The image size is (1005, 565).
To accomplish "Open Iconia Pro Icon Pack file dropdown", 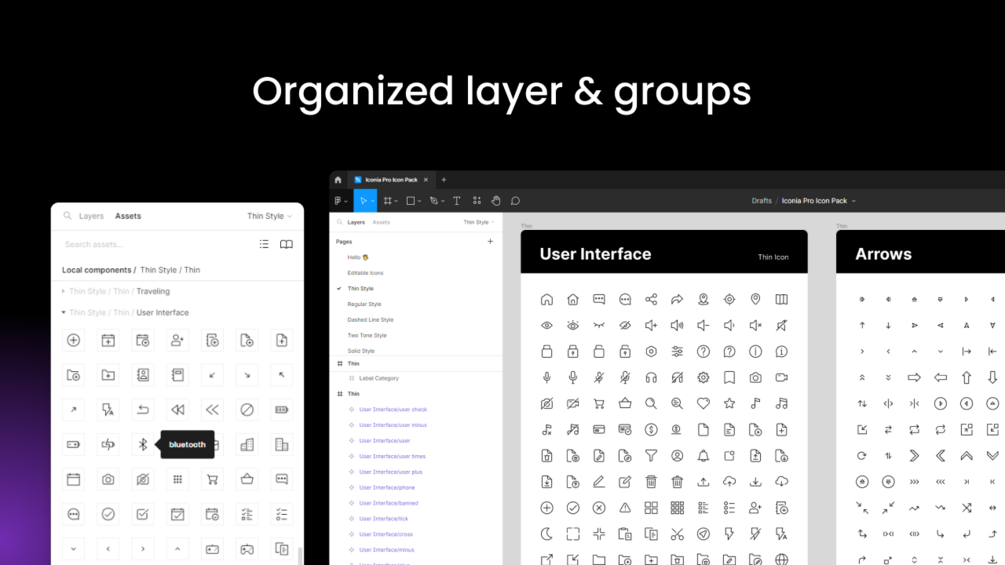I will point(818,201).
